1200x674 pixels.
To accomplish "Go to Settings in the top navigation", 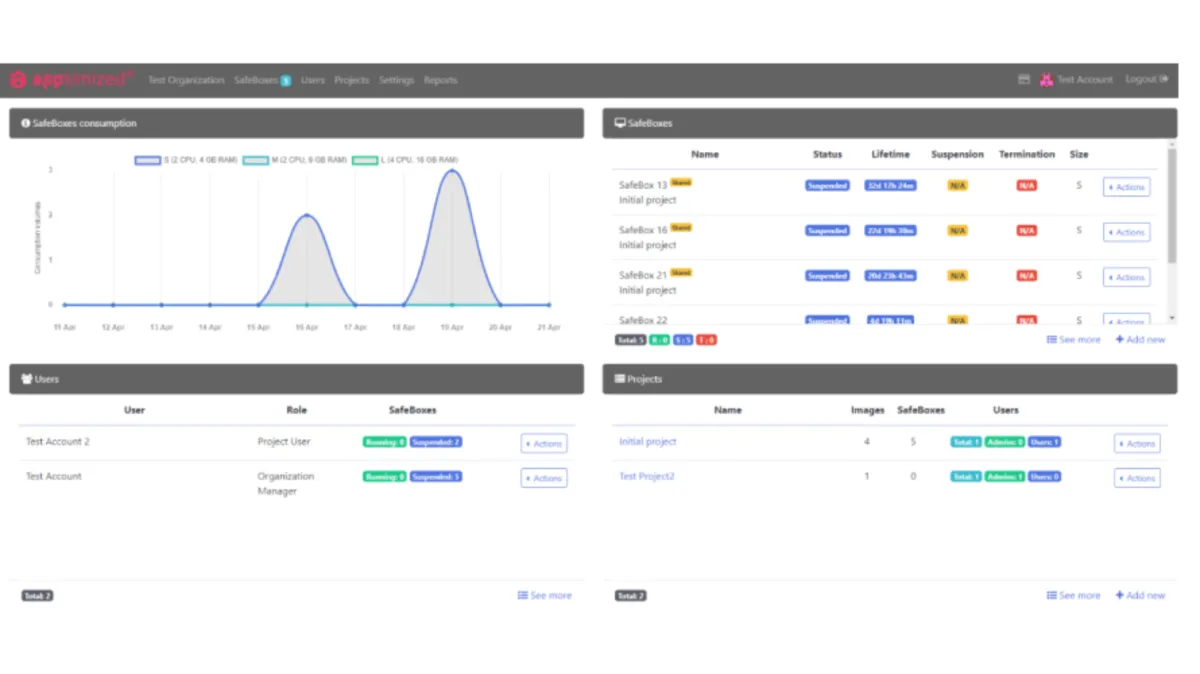I will pos(396,80).
